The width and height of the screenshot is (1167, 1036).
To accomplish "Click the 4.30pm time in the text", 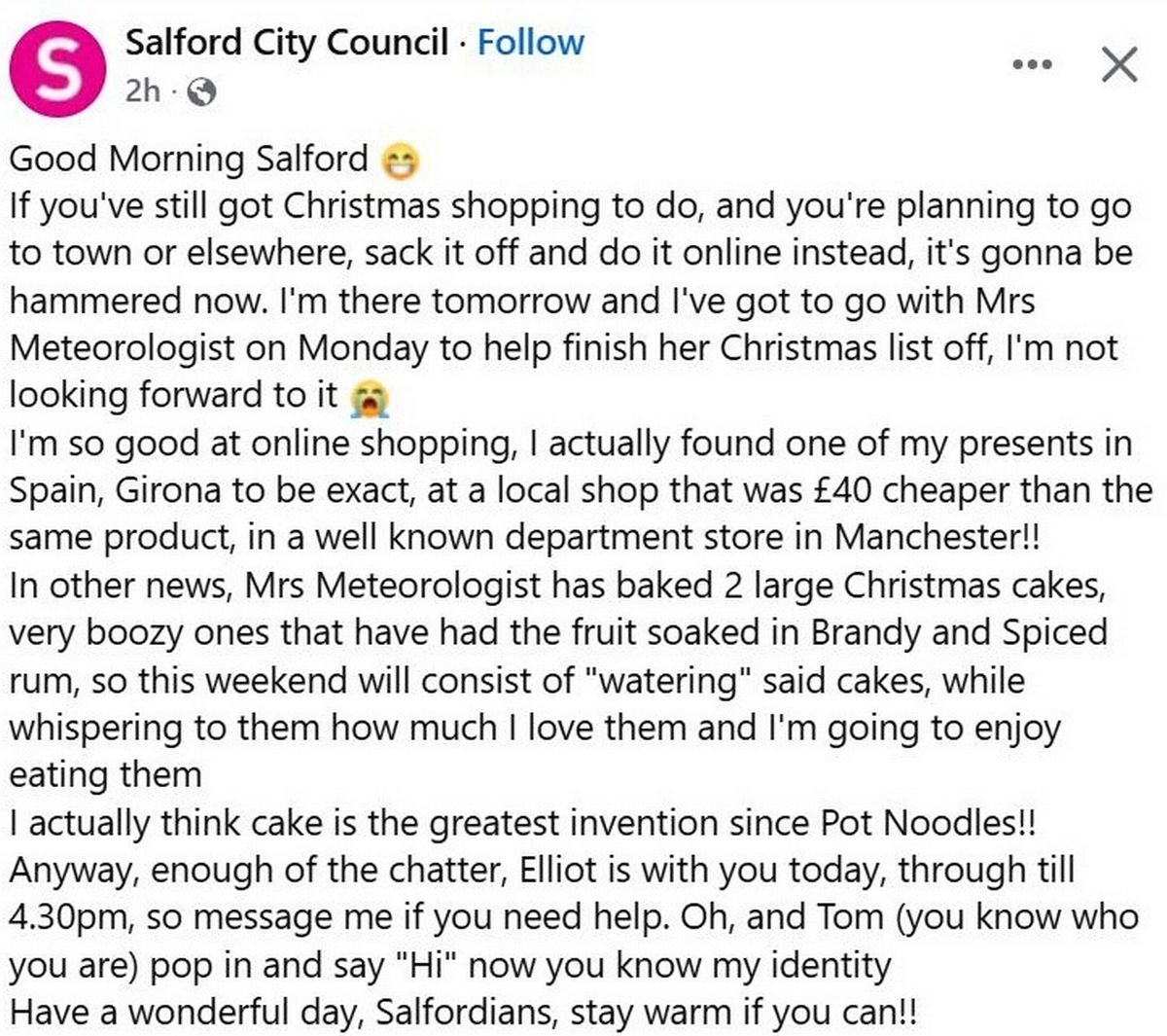I will [x=67, y=915].
